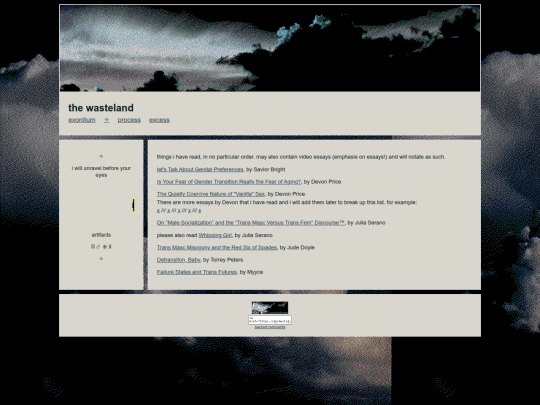Follow the Whipping Girl link

tap(215, 235)
